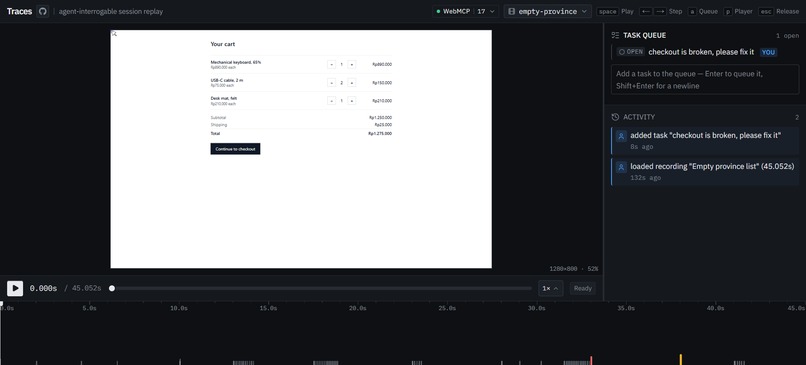Increase Desk mat quantity with plus
The image size is (806, 365).
(352, 101)
